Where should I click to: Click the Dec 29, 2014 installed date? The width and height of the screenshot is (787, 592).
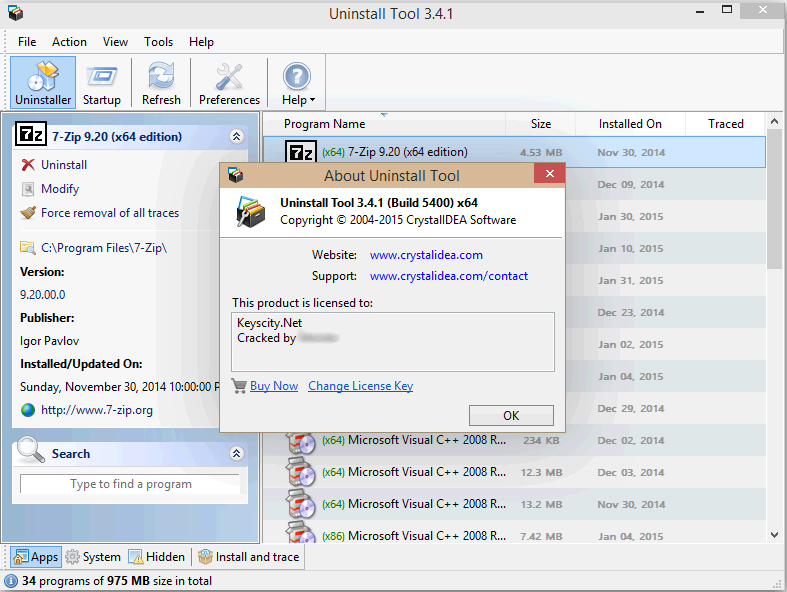tap(631, 408)
